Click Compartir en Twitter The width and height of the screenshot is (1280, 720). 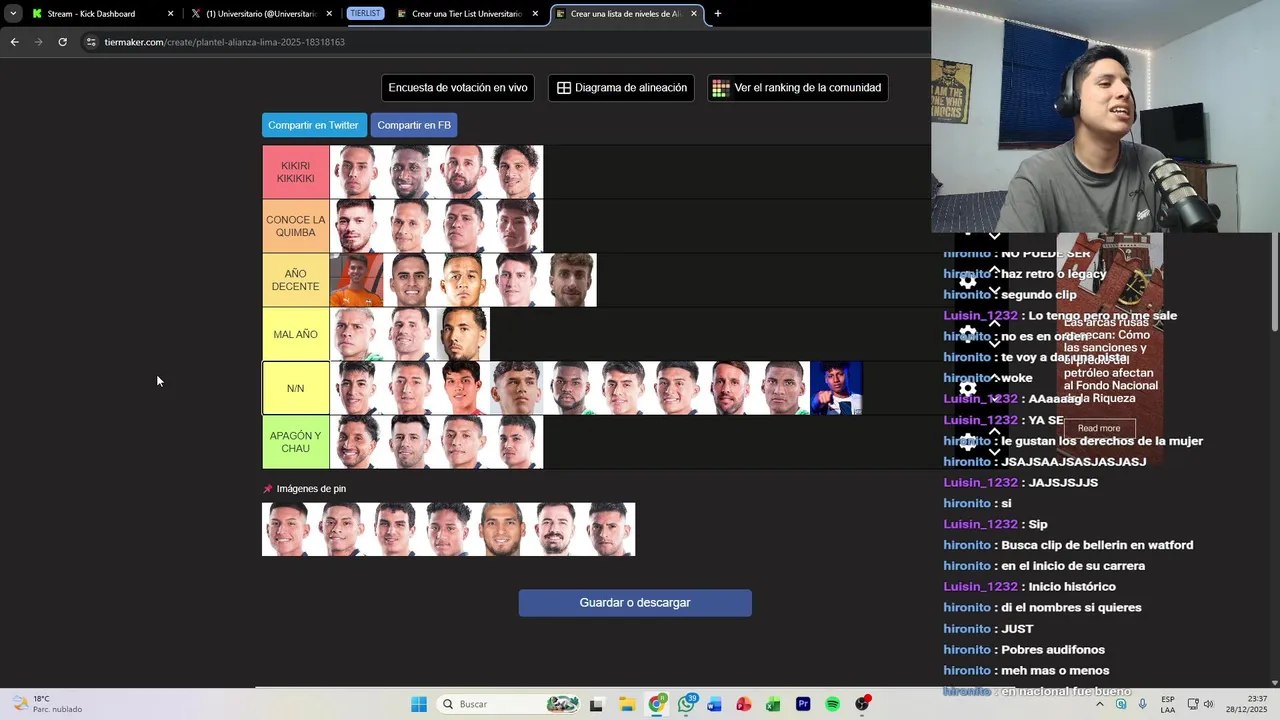[x=313, y=125]
